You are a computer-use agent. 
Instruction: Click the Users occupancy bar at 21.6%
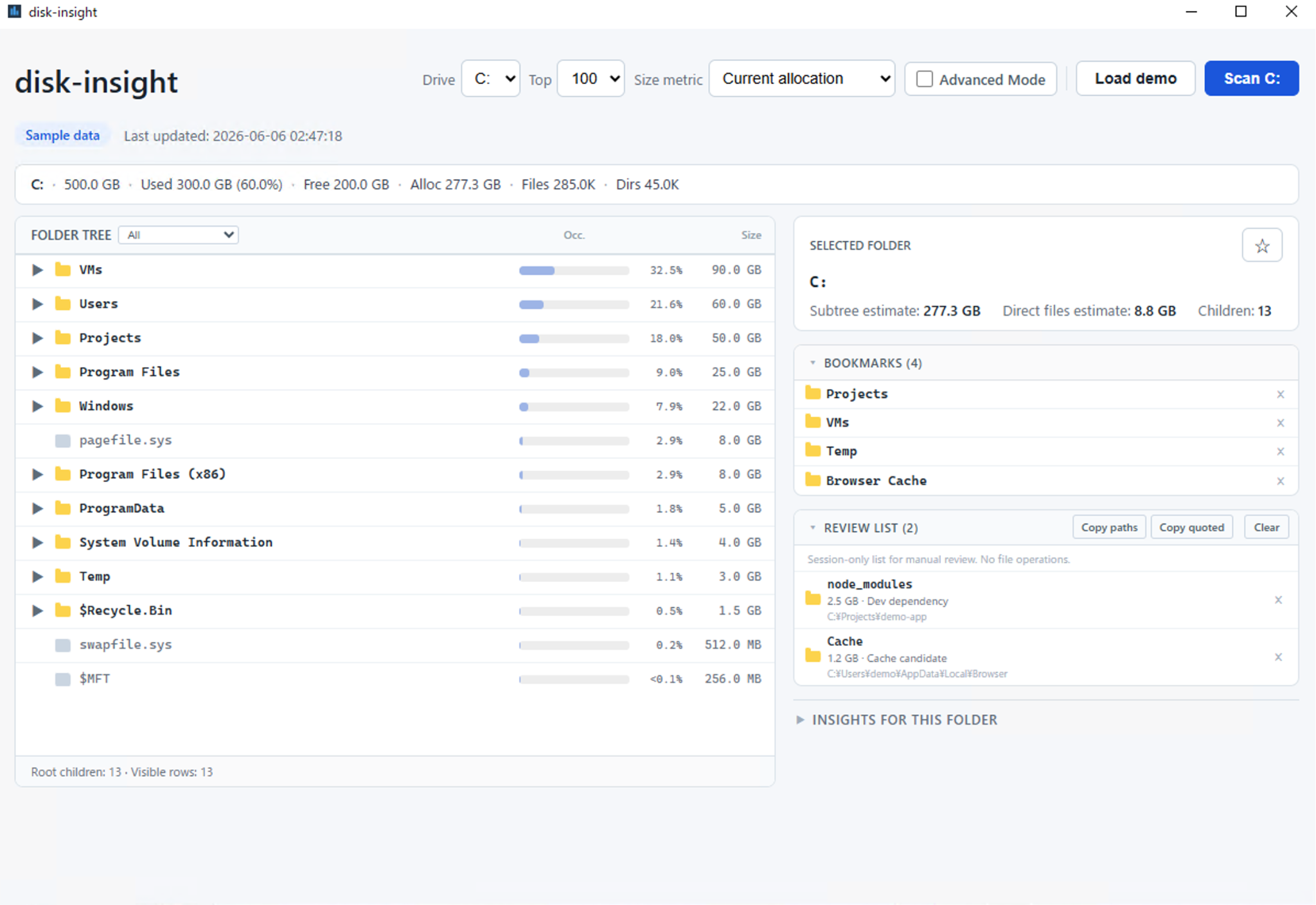click(x=574, y=304)
